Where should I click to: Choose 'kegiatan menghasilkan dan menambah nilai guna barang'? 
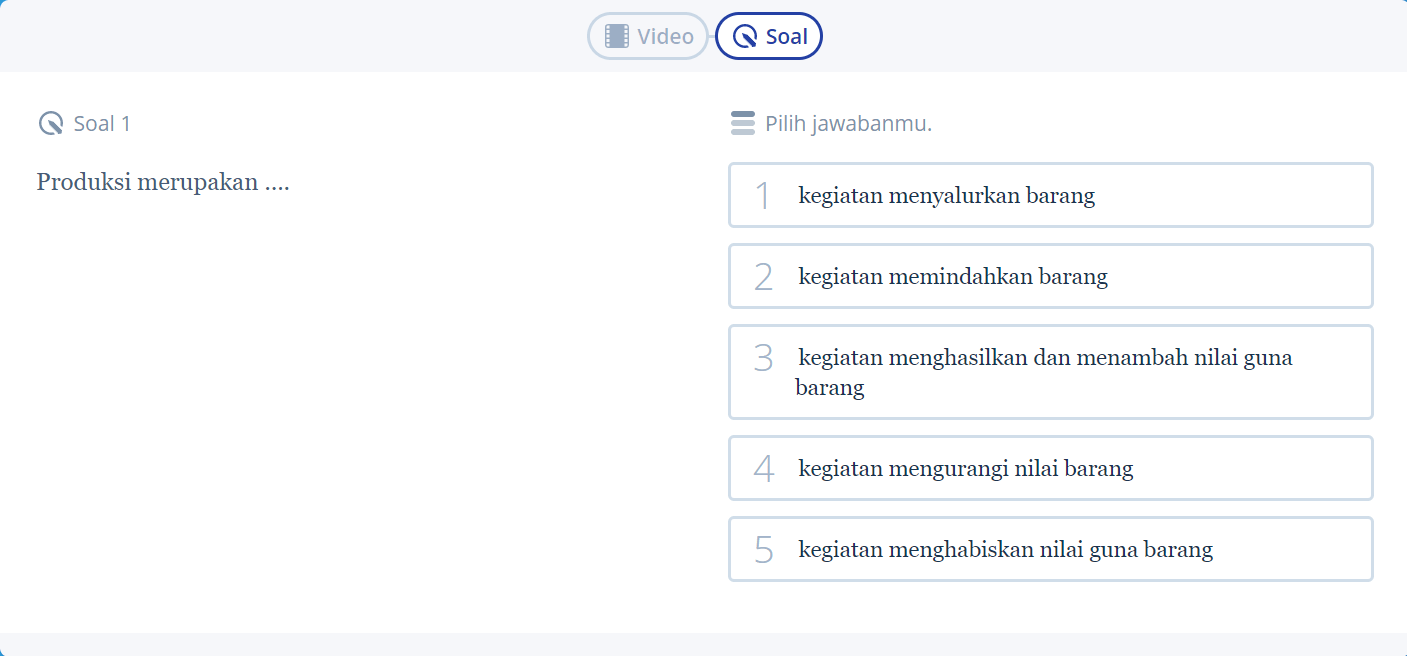pos(1050,371)
